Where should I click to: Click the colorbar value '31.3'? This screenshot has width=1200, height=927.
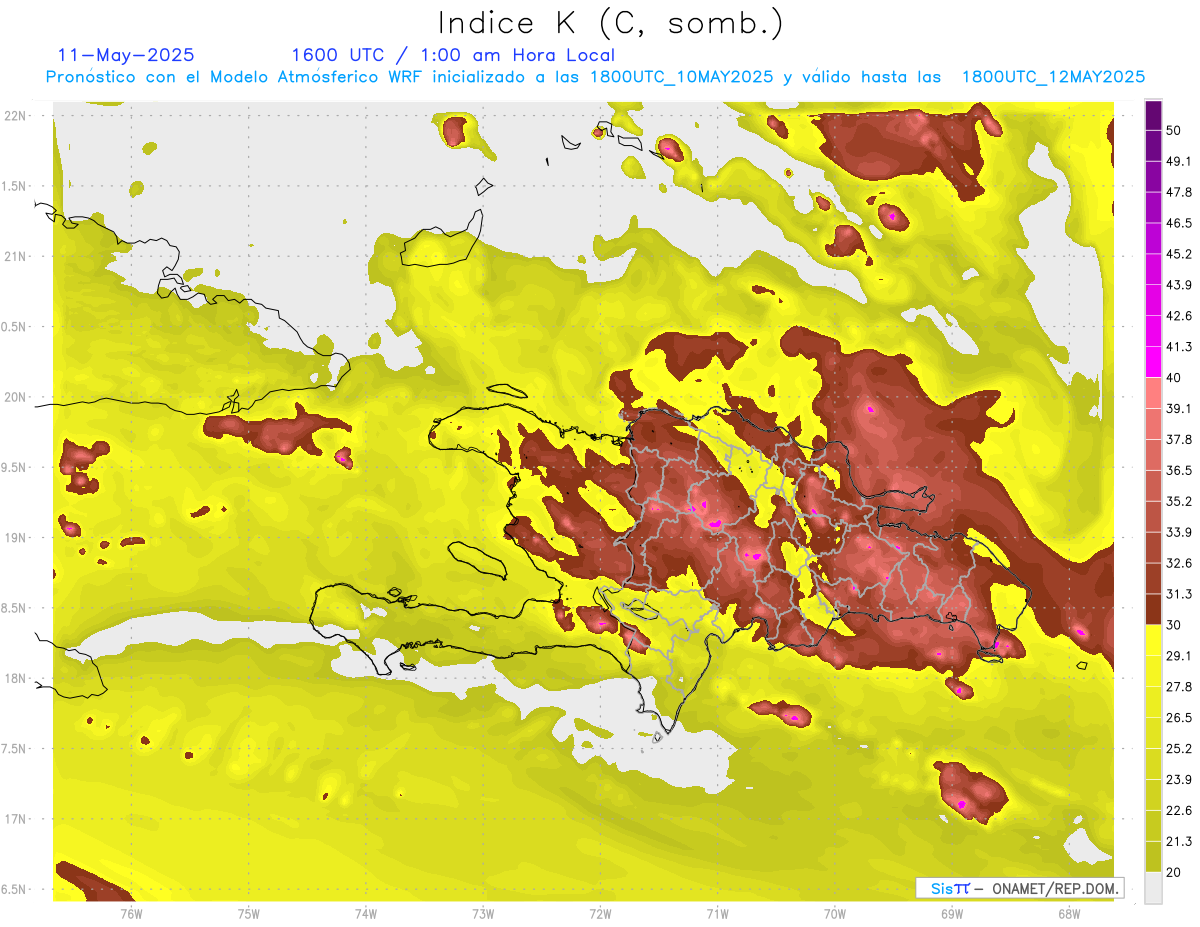tap(1180, 594)
